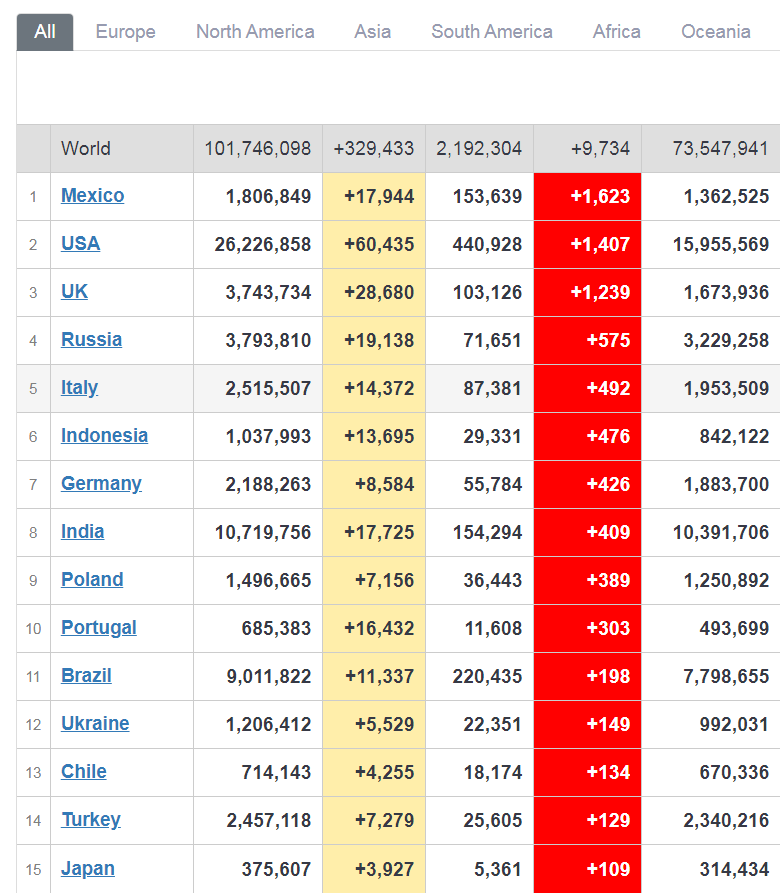
Task: Click Mexico's red +1,623 new deaths cell
Action: 587,196
